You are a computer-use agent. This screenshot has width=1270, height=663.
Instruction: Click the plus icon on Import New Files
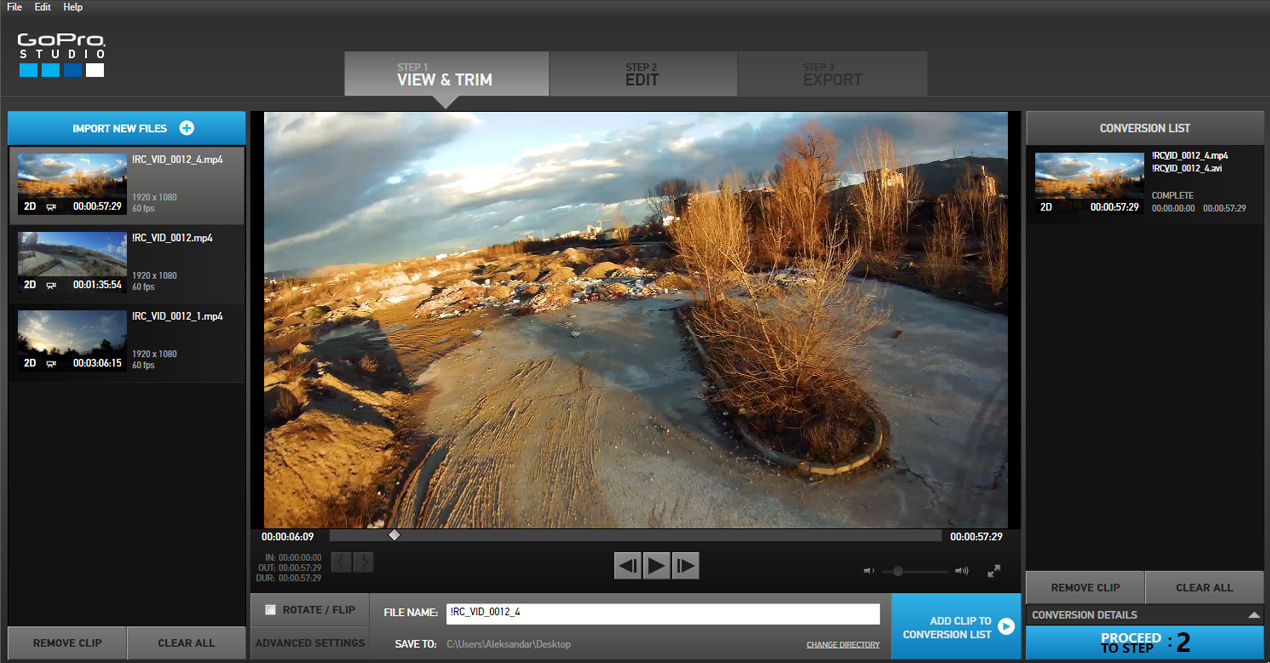(x=187, y=128)
